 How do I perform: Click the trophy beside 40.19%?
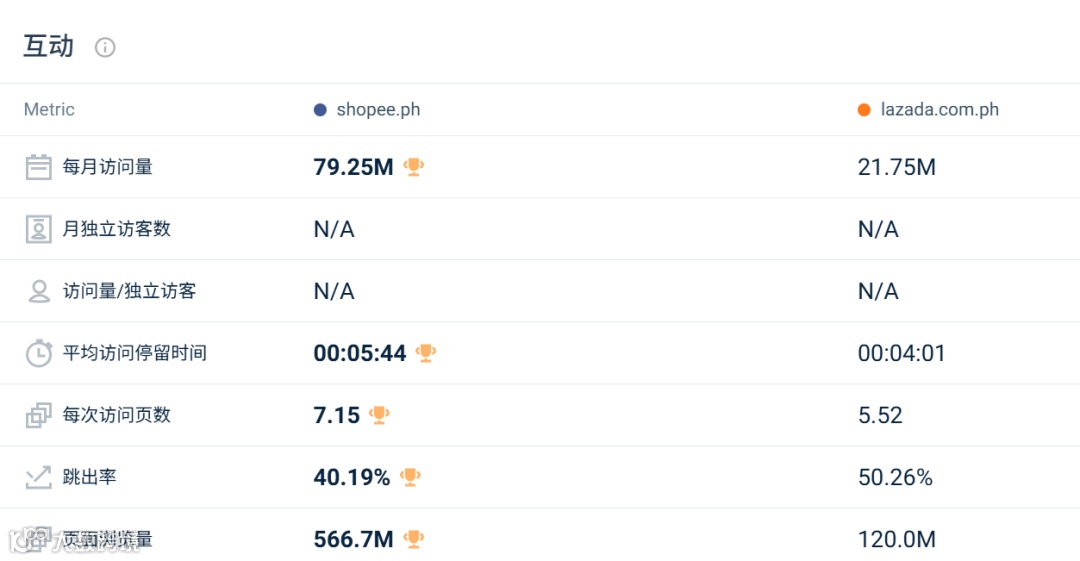tap(410, 477)
